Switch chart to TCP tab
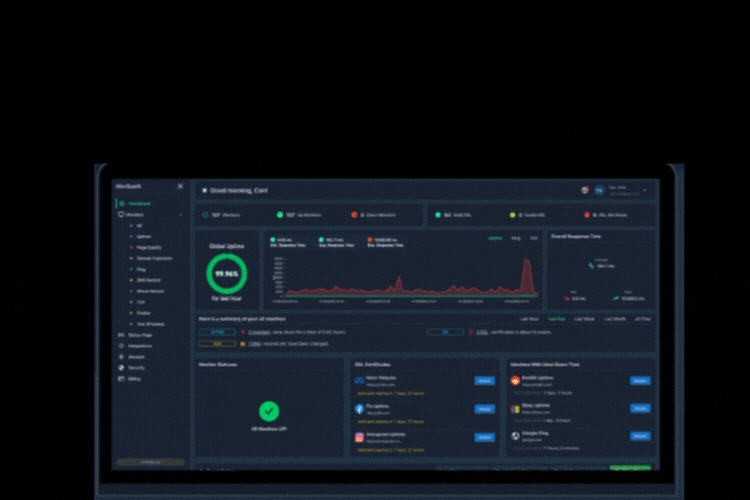Image resolution: width=750 pixels, height=500 pixels. click(x=533, y=238)
